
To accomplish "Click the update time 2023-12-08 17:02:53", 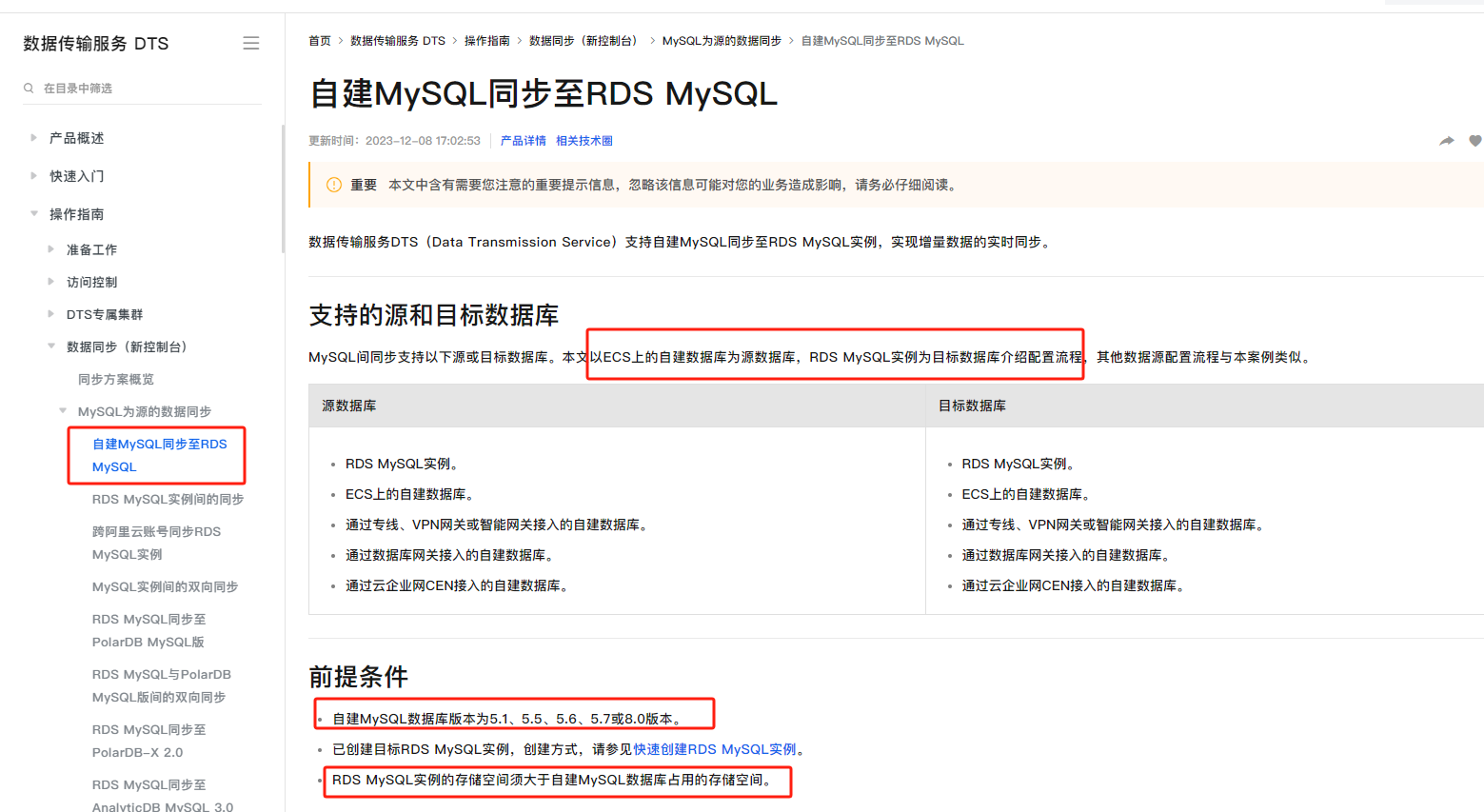I will click(x=423, y=141).
